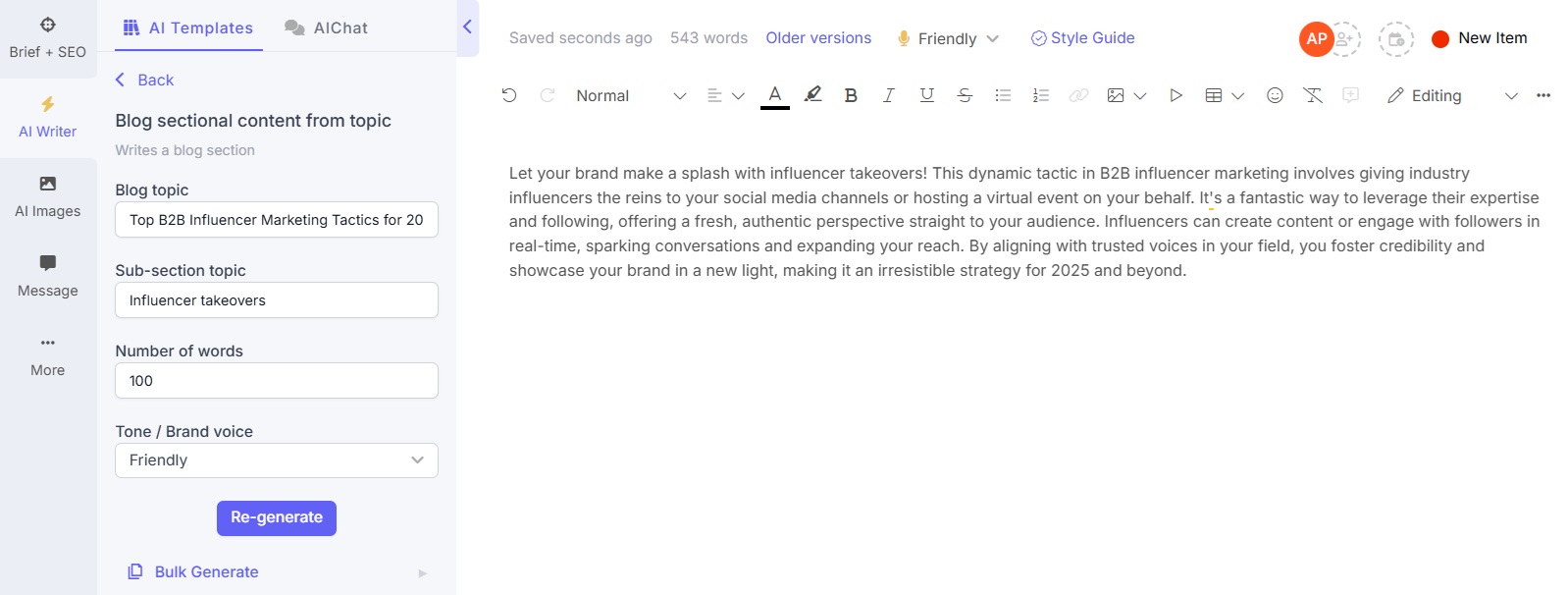Toggle bold formatting

pos(851,95)
